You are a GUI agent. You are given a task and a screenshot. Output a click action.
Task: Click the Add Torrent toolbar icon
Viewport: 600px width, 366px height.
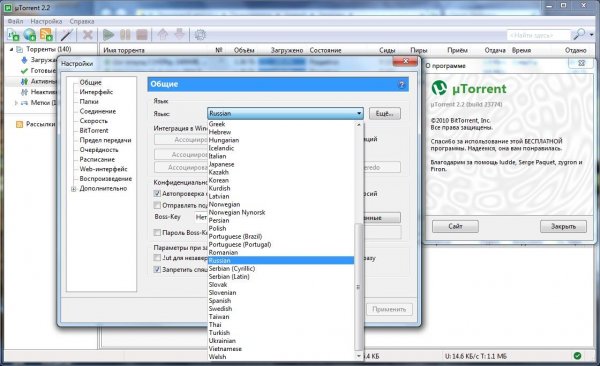13,35
